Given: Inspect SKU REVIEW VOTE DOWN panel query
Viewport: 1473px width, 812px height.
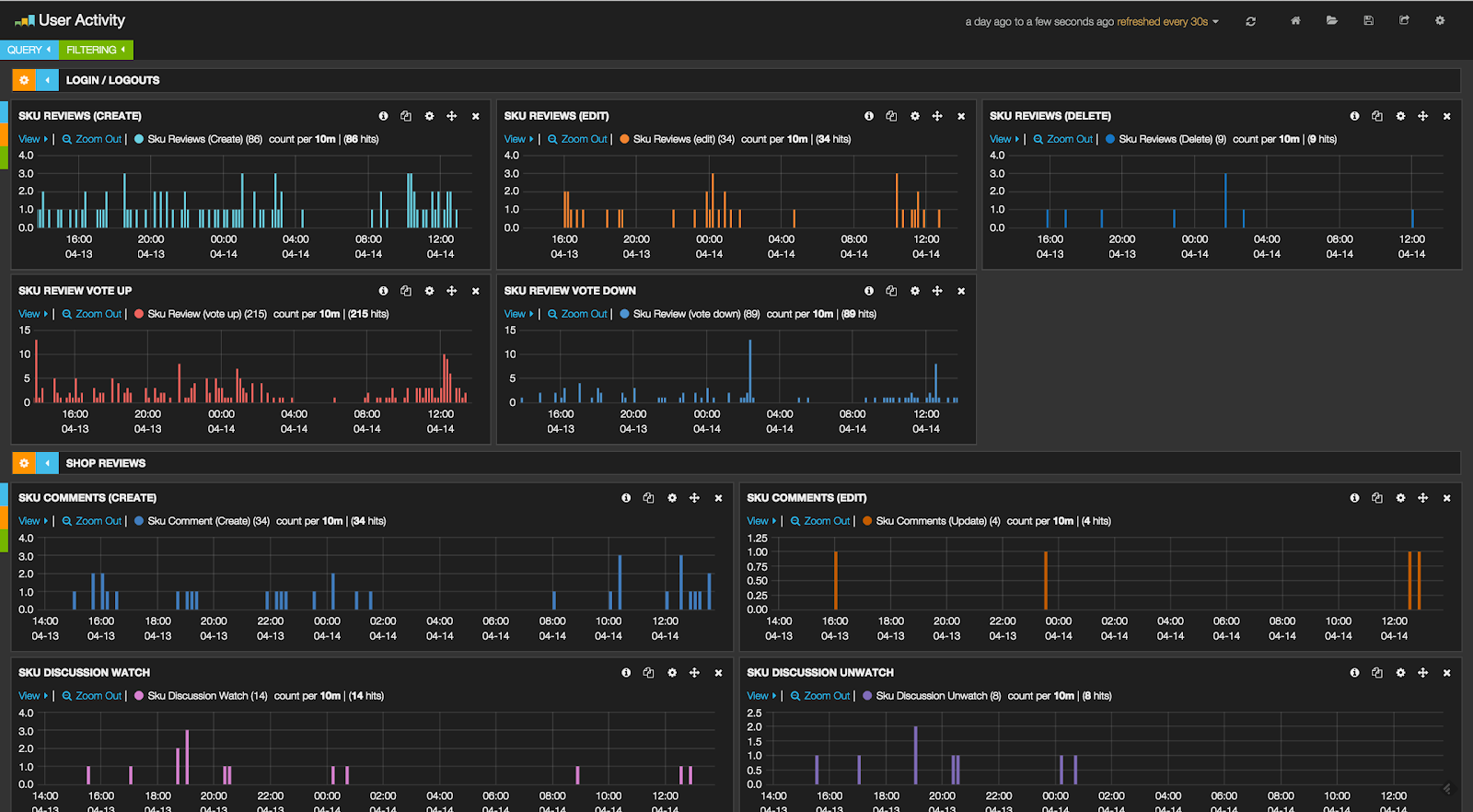Looking at the screenshot, I should point(891,291).
